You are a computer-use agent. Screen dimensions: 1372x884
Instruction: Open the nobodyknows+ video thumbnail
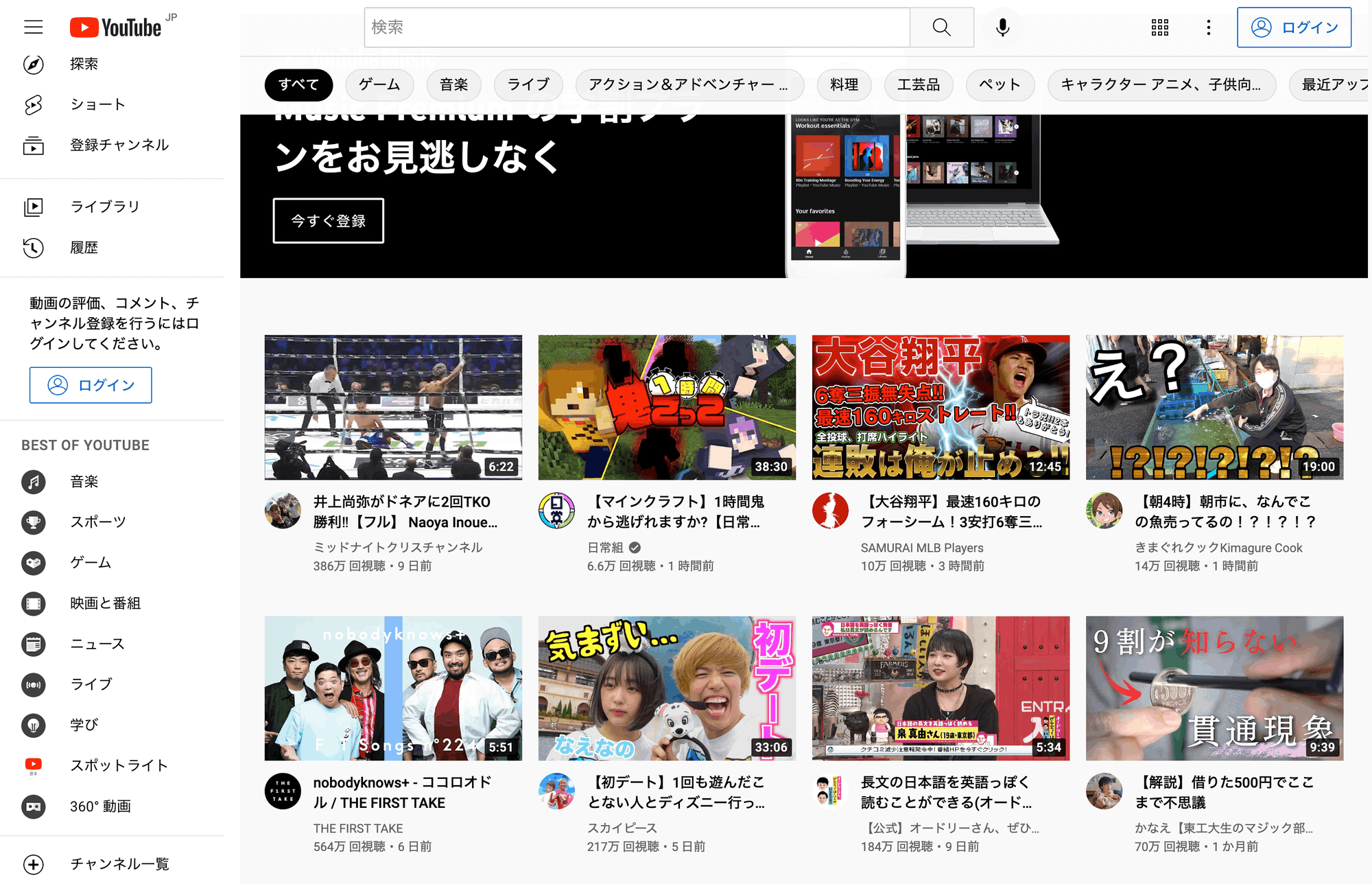coord(393,688)
